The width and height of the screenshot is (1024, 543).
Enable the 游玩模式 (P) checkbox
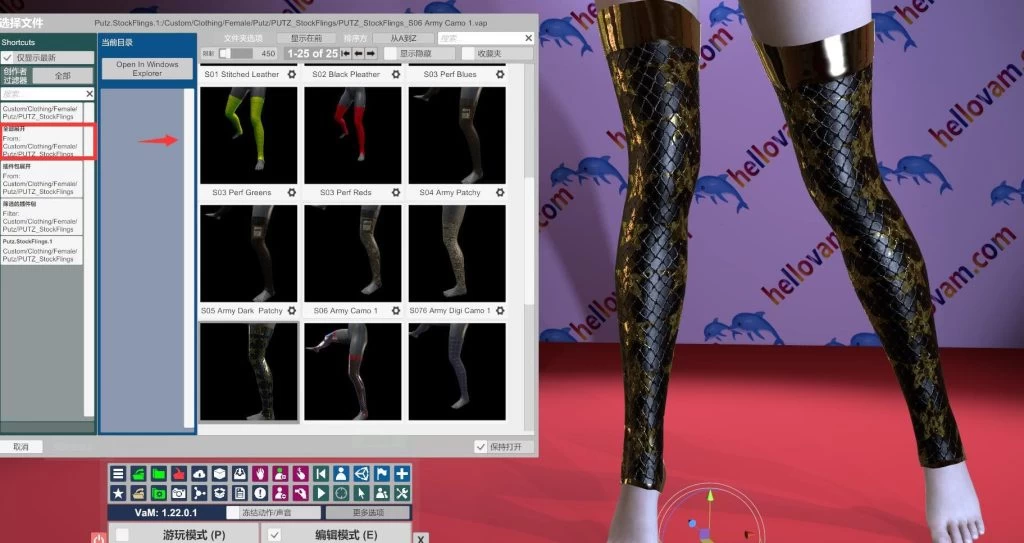click(x=123, y=535)
